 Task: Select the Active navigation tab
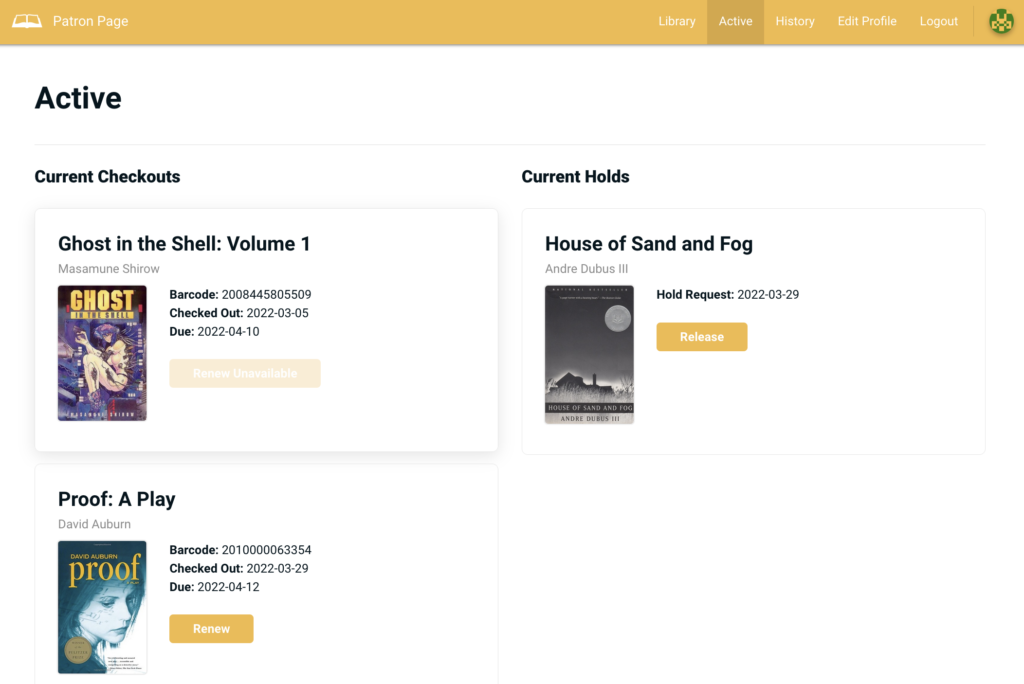[735, 21]
